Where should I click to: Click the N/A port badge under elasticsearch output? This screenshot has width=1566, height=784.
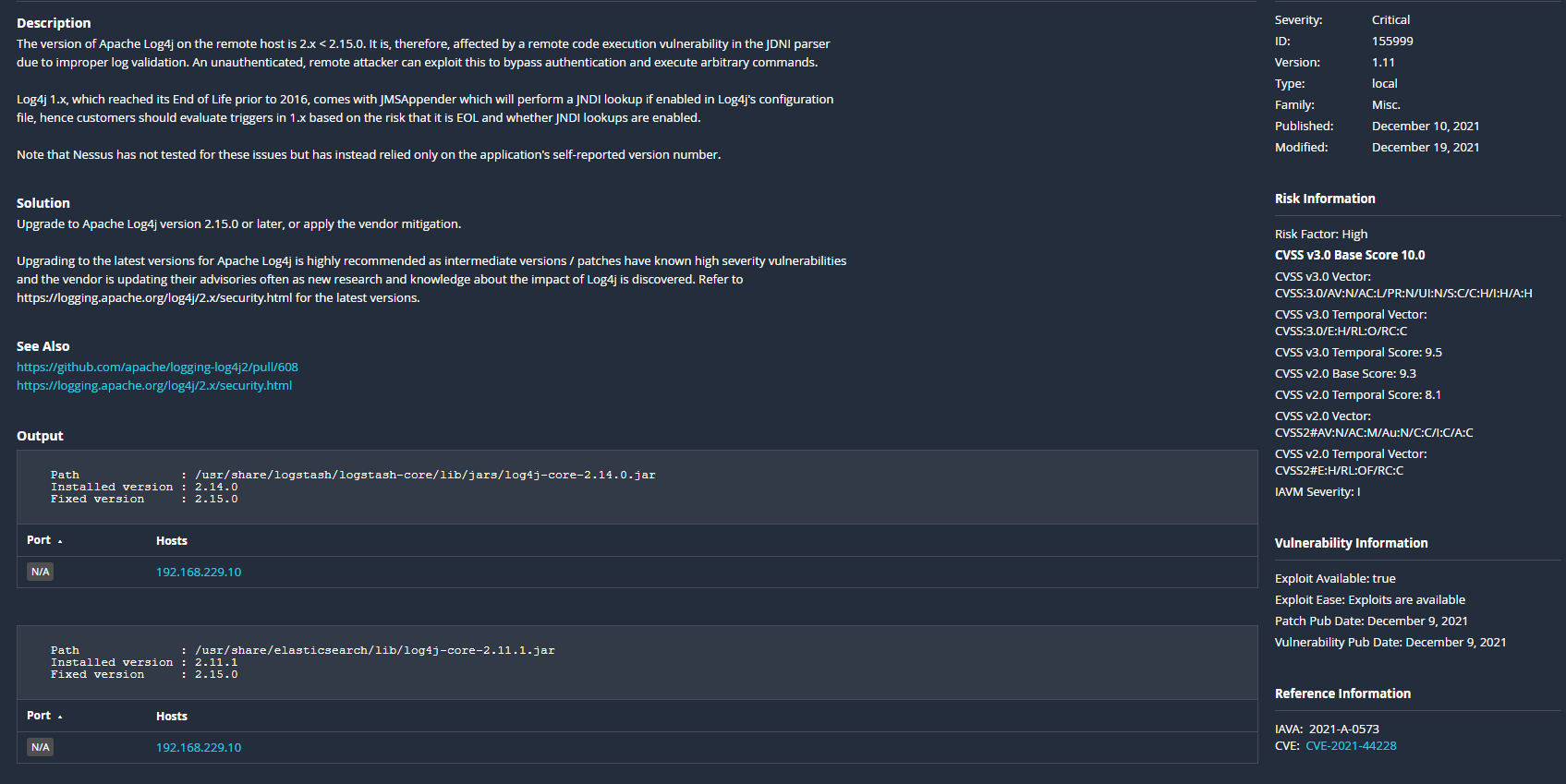(x=40, y=747)
